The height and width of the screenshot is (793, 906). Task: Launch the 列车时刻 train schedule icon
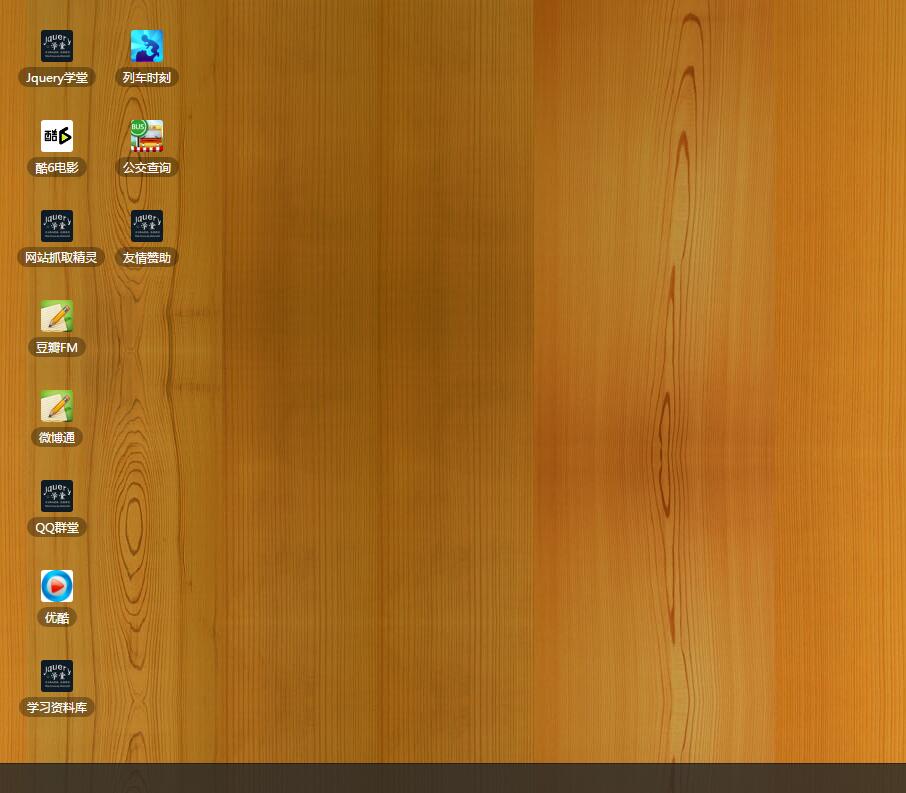point(147,46)
